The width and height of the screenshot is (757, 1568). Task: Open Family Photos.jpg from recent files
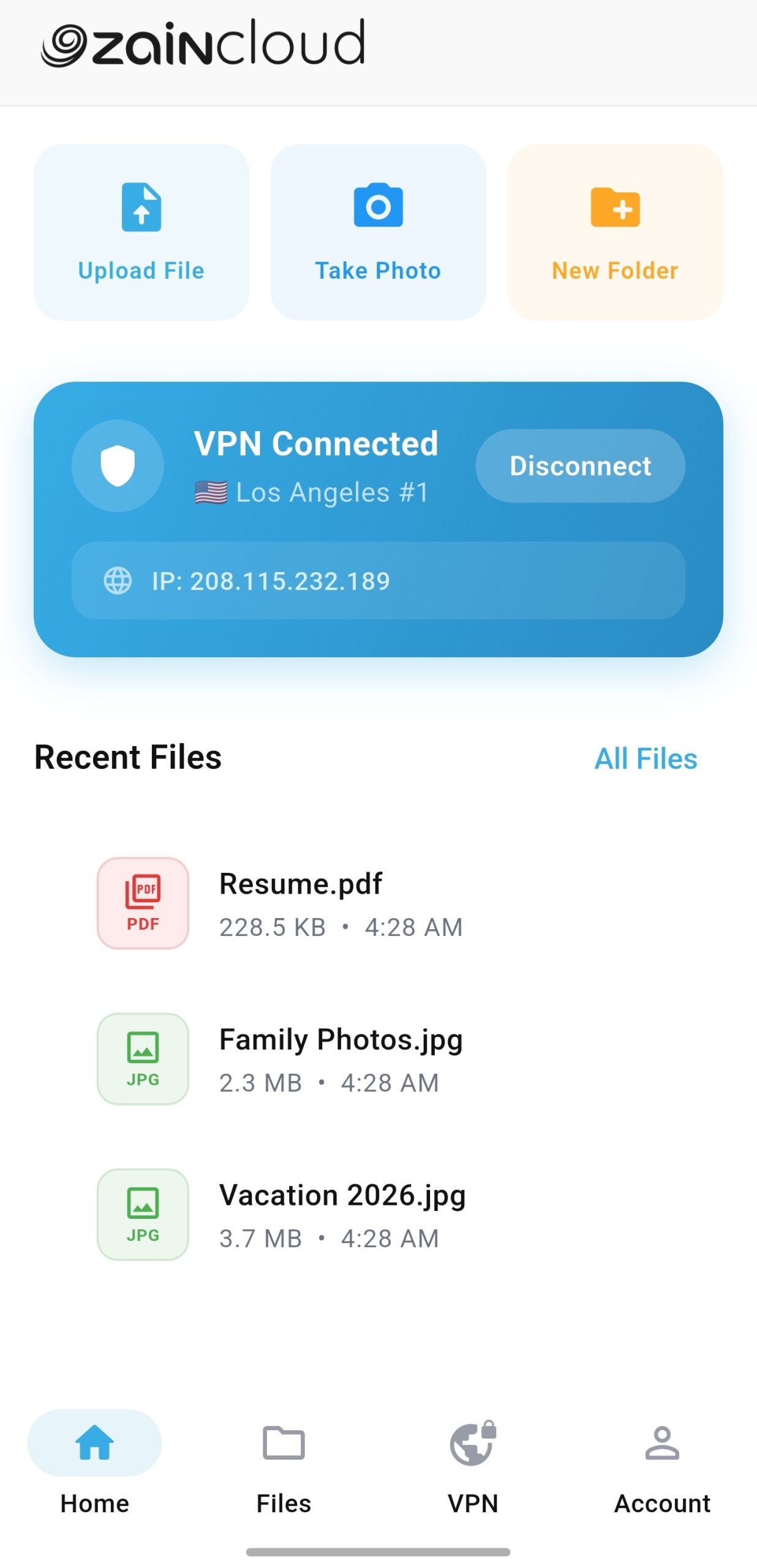point(378,1058)
